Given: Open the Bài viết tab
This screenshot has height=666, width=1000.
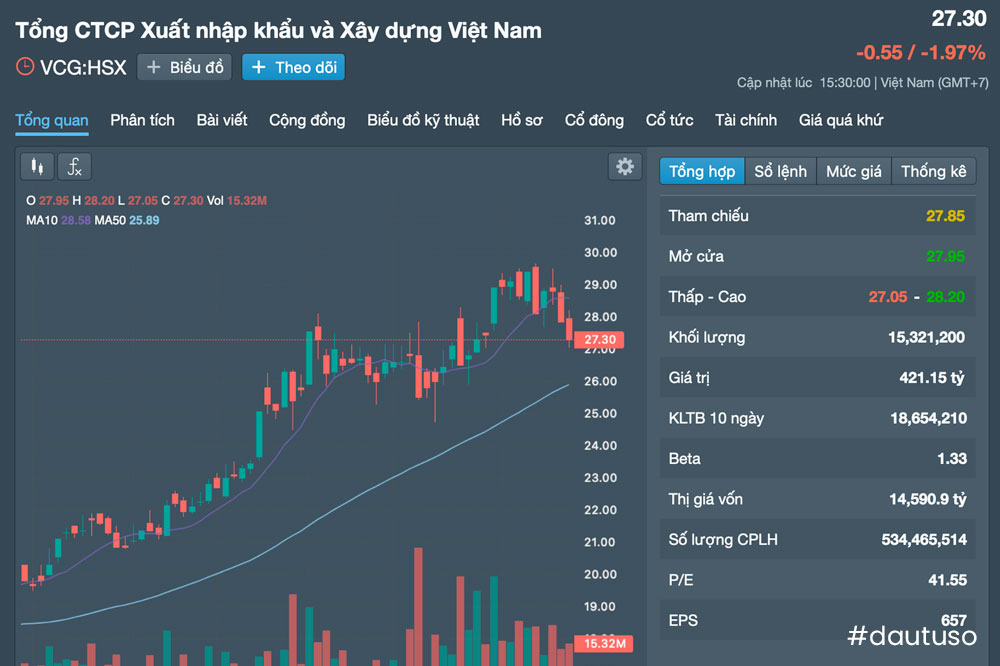Looking at the screenshot, I should [x=222, y=120].
